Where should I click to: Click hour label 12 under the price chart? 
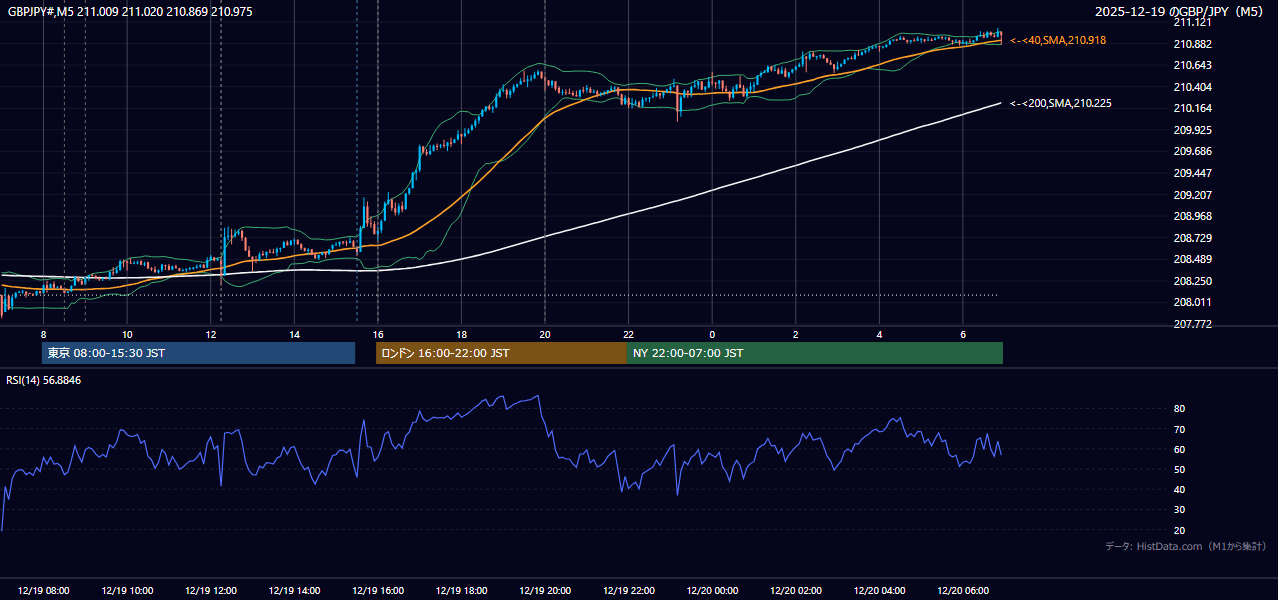(x=211, y=334)
